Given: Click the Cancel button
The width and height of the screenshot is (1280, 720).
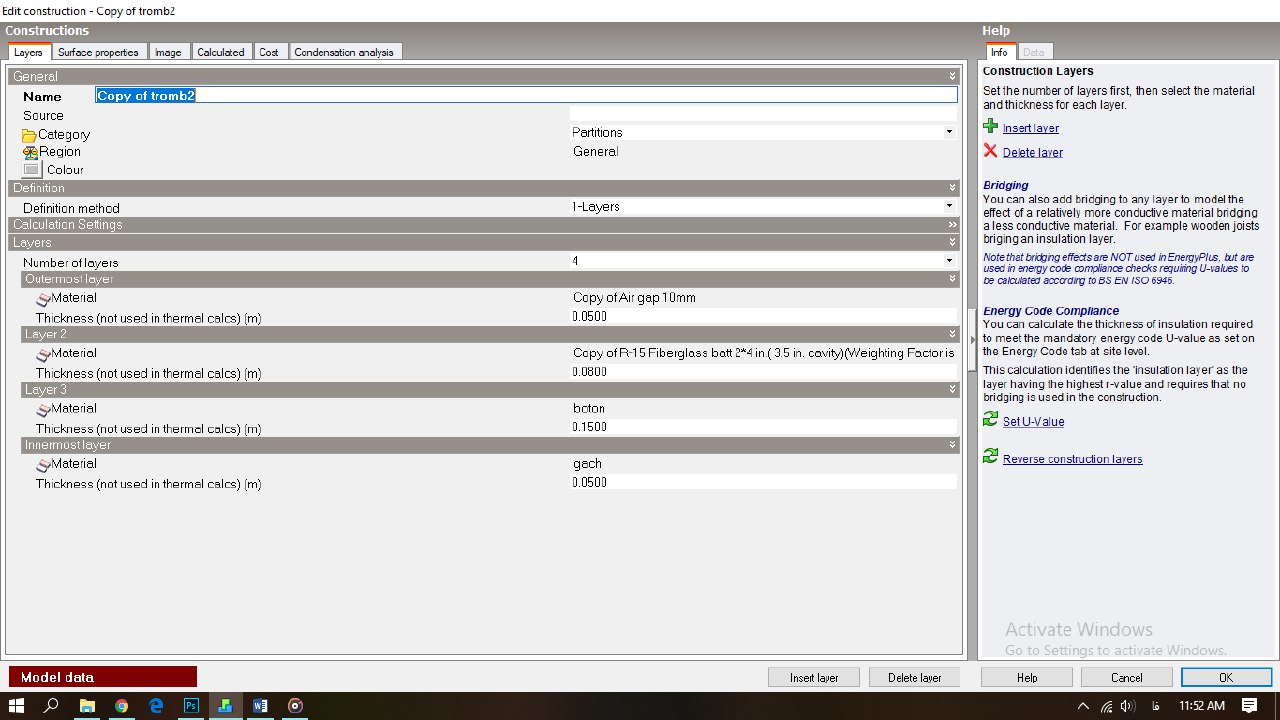Looking at the screenshot, I should pyautogui.click(x=1127, y=677).
